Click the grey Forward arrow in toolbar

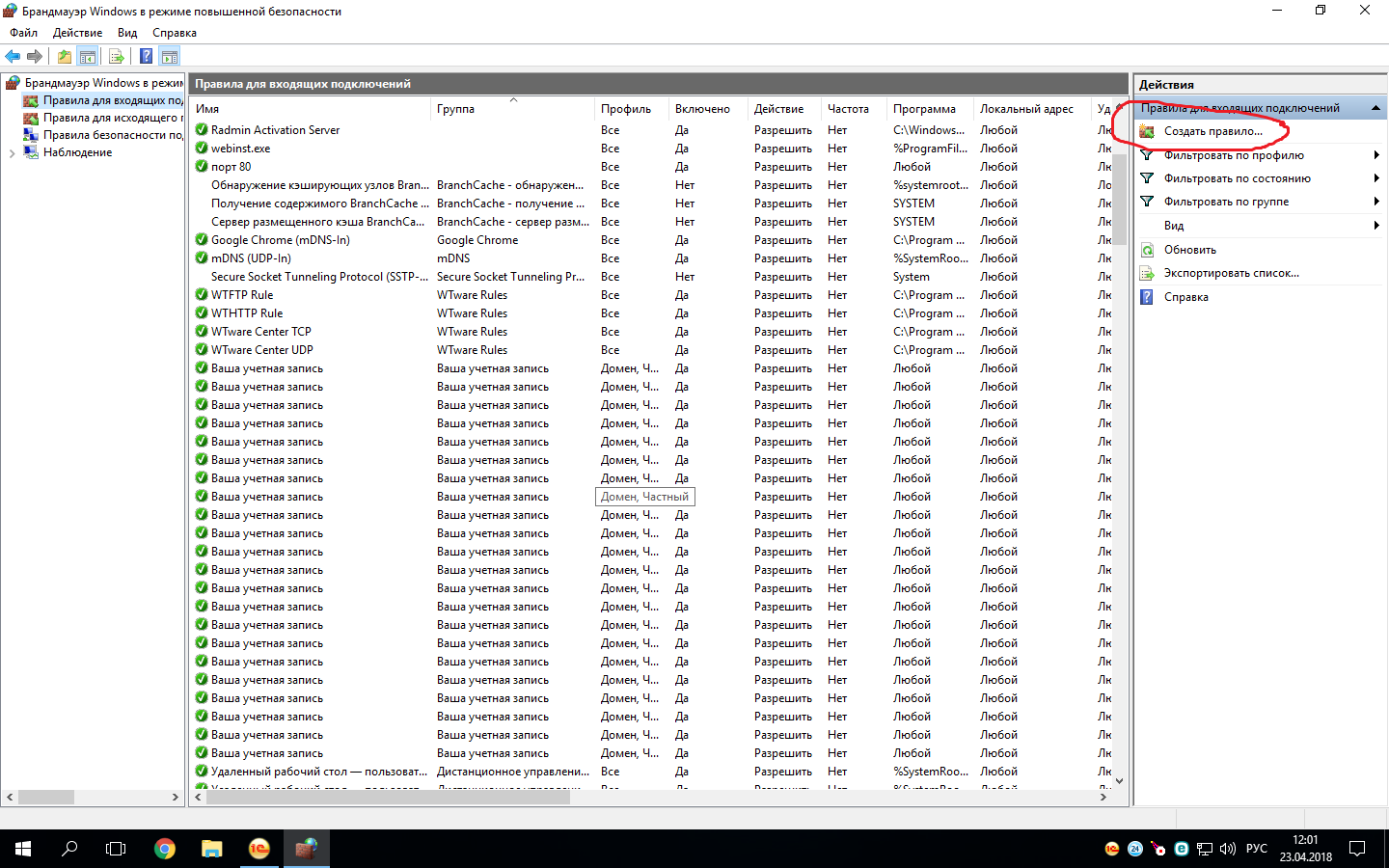click(35, 56)
